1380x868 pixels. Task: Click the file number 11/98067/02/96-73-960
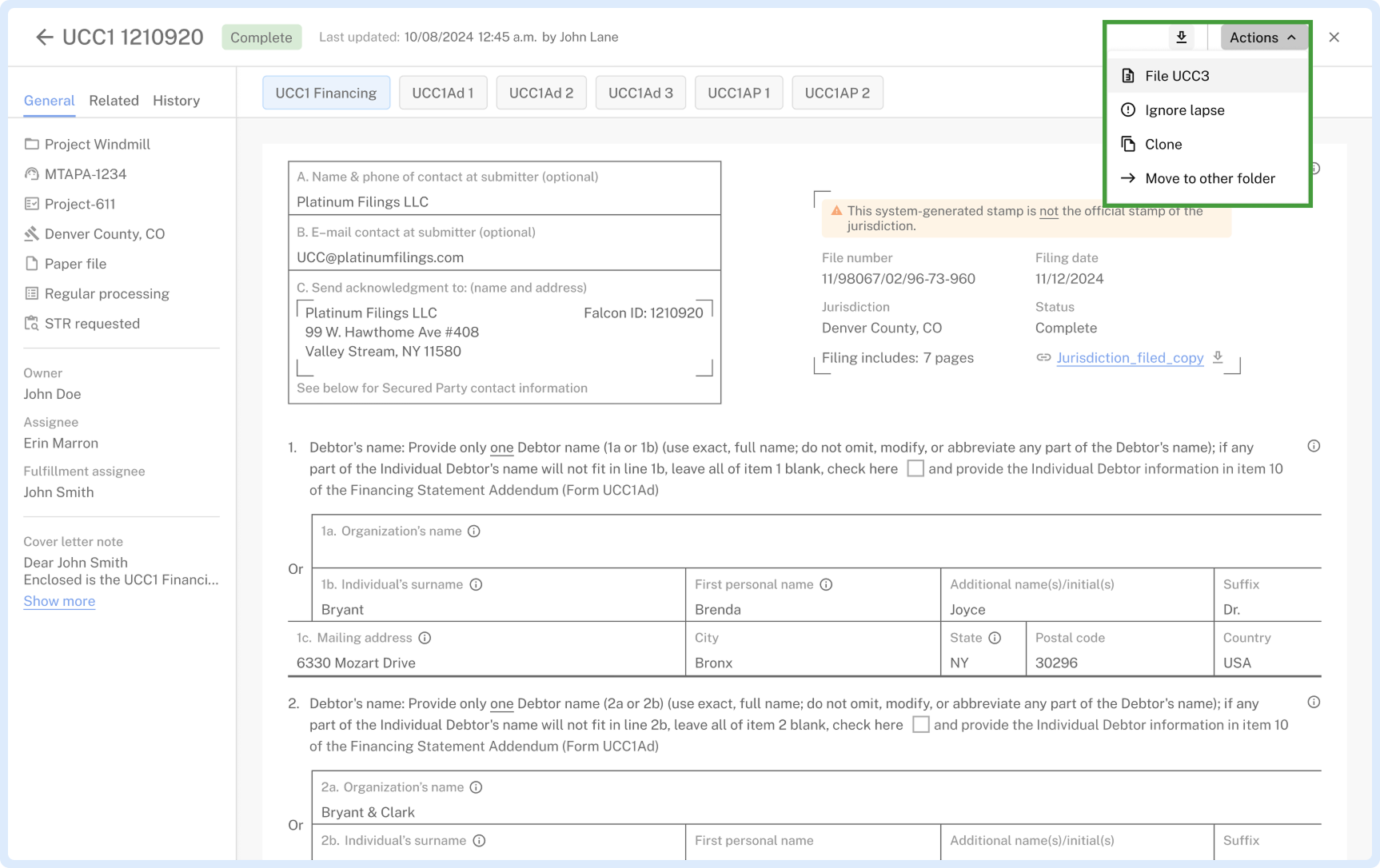tap(899, 279)
